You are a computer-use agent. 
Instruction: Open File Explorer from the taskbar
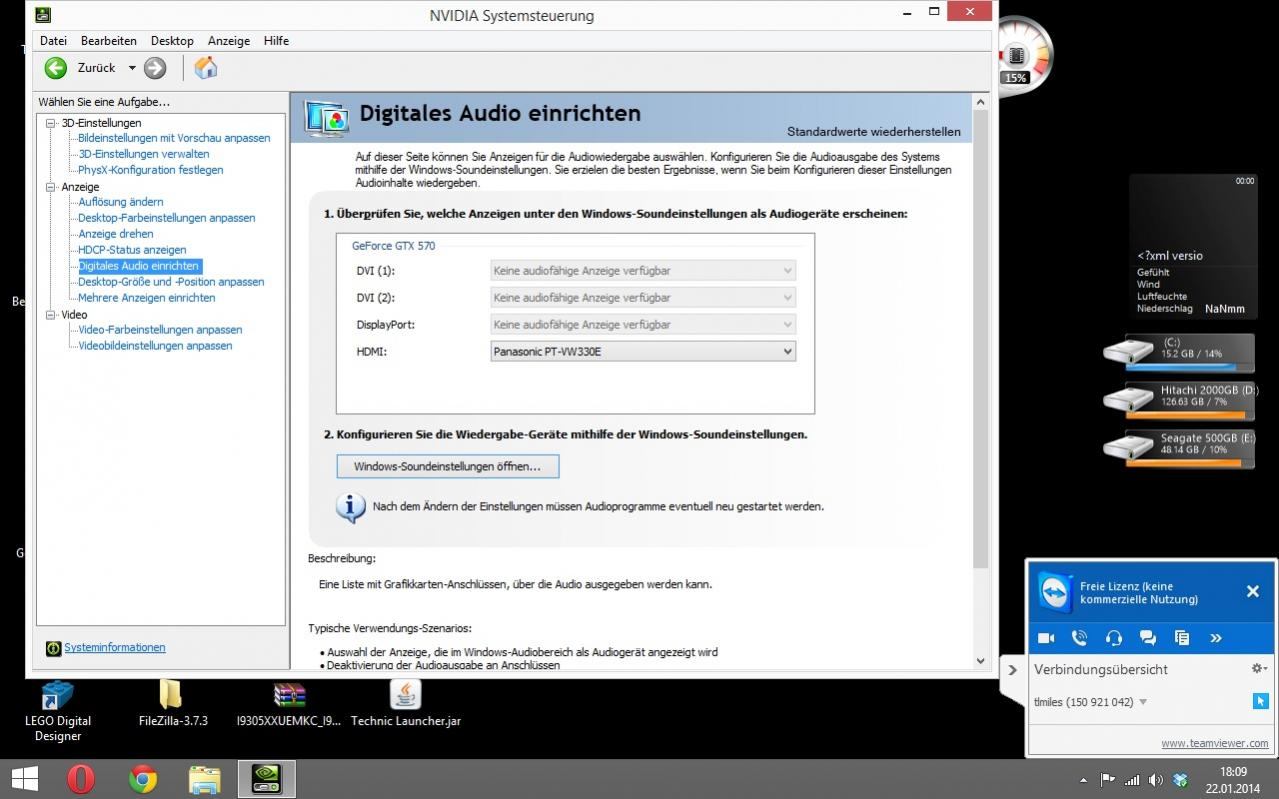click(204, 779)
